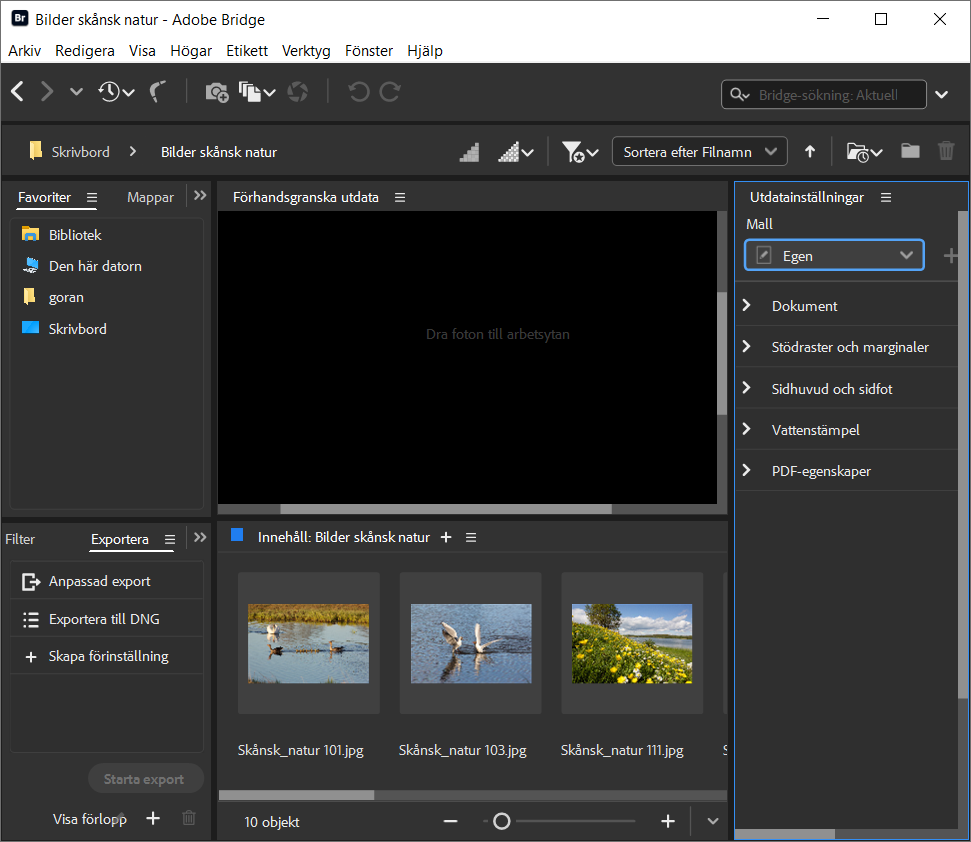This screenshot has height=842, width=971.
Task: Click Exportera till DNG
Action: point(104,619)
